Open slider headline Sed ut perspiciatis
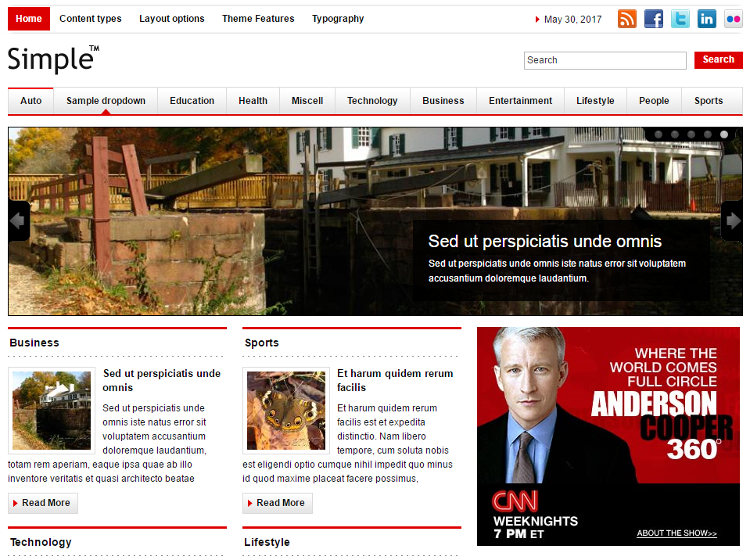 [x=545, y=242]
